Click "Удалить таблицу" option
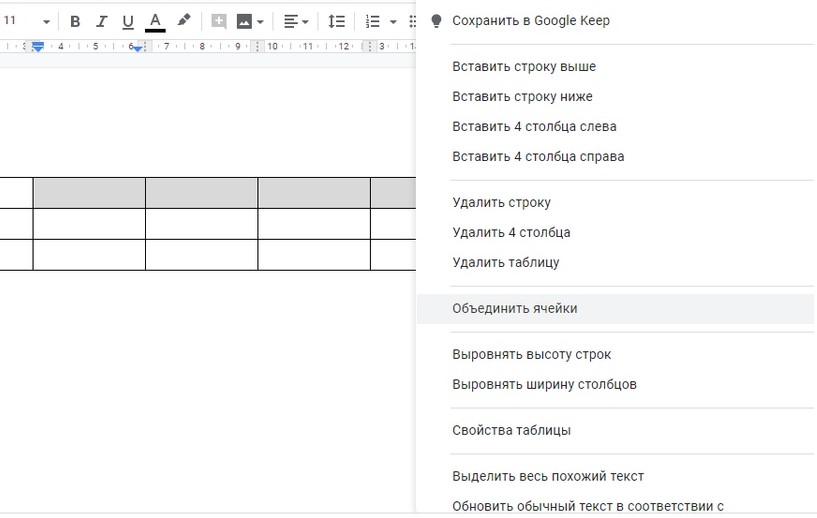This screenshot has width=817, height=518. (506, 263)
